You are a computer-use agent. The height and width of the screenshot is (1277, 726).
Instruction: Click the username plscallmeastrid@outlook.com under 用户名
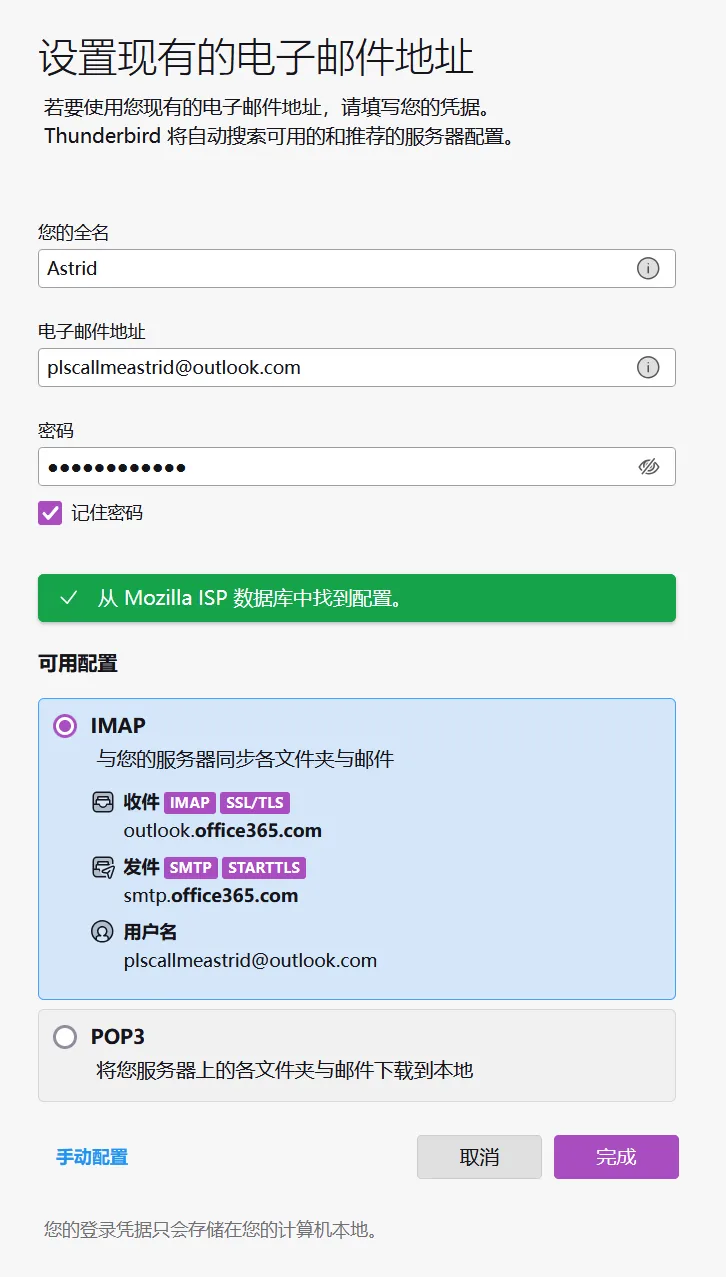[250, 960]
